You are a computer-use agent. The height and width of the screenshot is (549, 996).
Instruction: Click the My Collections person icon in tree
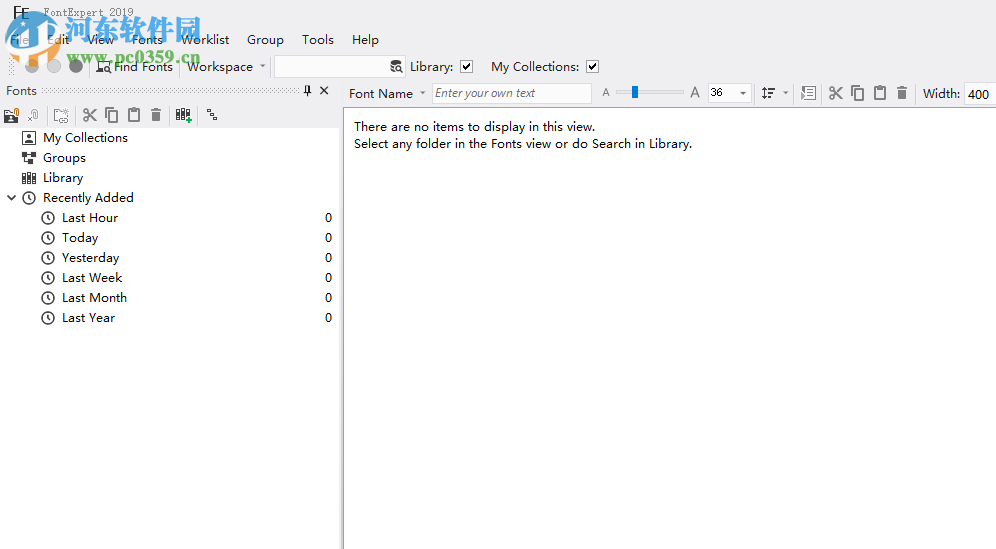(x=29, y=138)
